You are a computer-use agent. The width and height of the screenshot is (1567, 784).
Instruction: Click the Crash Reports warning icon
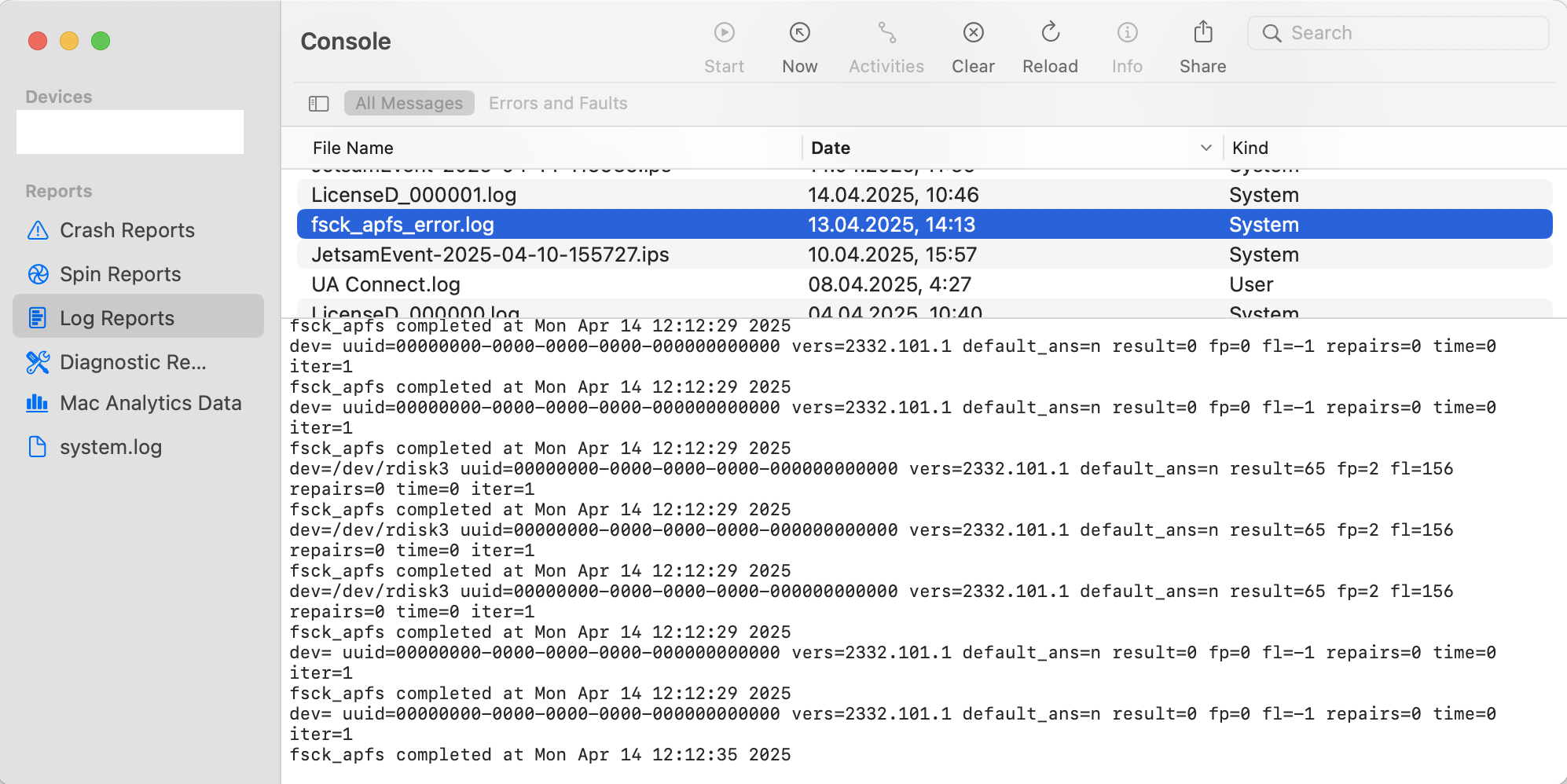point(38,230)
